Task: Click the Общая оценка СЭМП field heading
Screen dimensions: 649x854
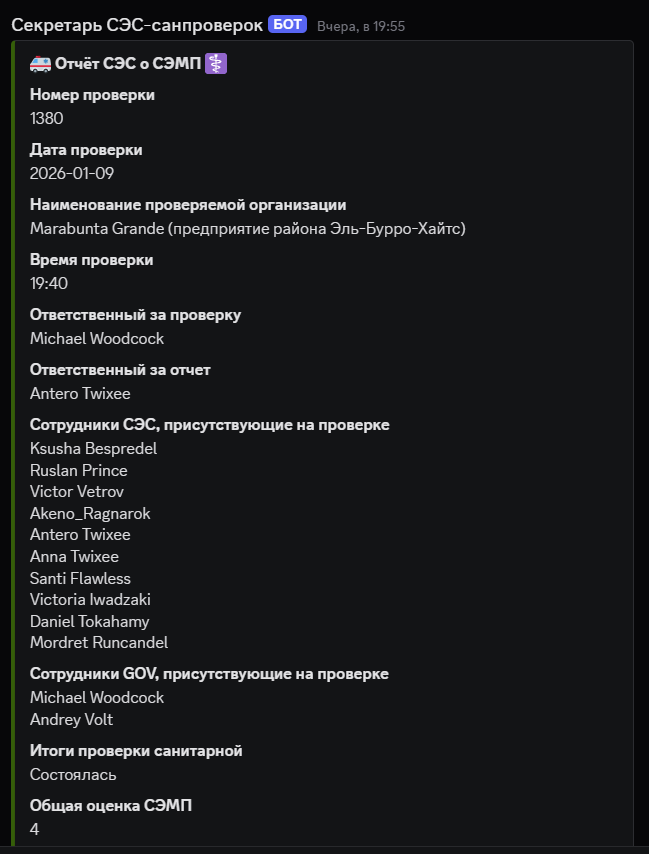Action: point(111,806)
